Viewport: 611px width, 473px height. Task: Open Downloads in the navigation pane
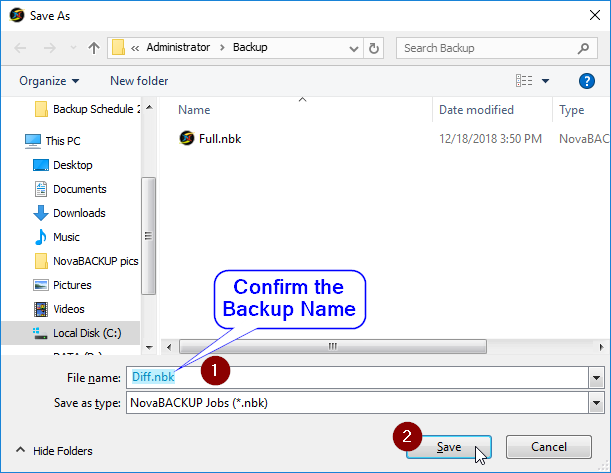(79, 213)
